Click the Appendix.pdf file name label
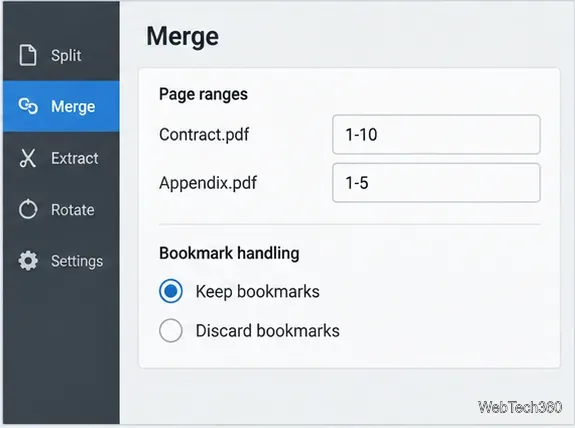 pos(208,183)
